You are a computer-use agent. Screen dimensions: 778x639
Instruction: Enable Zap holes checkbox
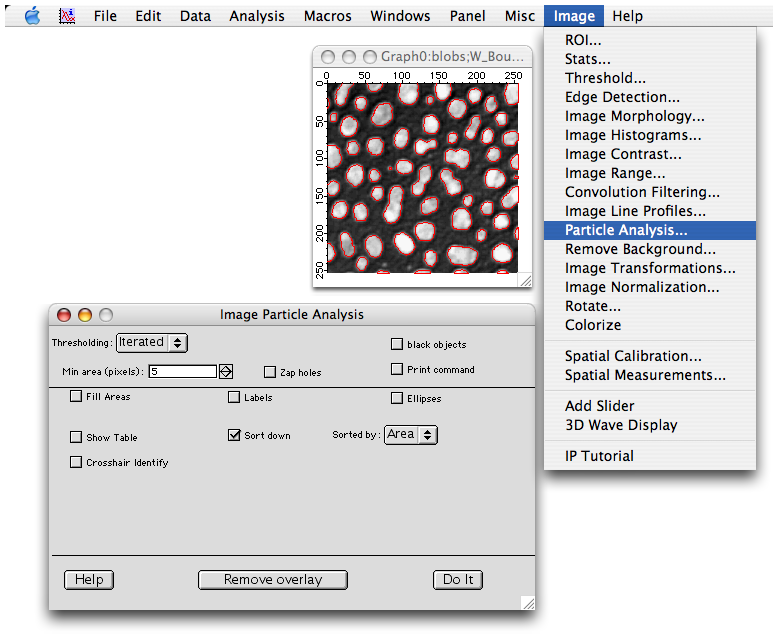(270, 372)
